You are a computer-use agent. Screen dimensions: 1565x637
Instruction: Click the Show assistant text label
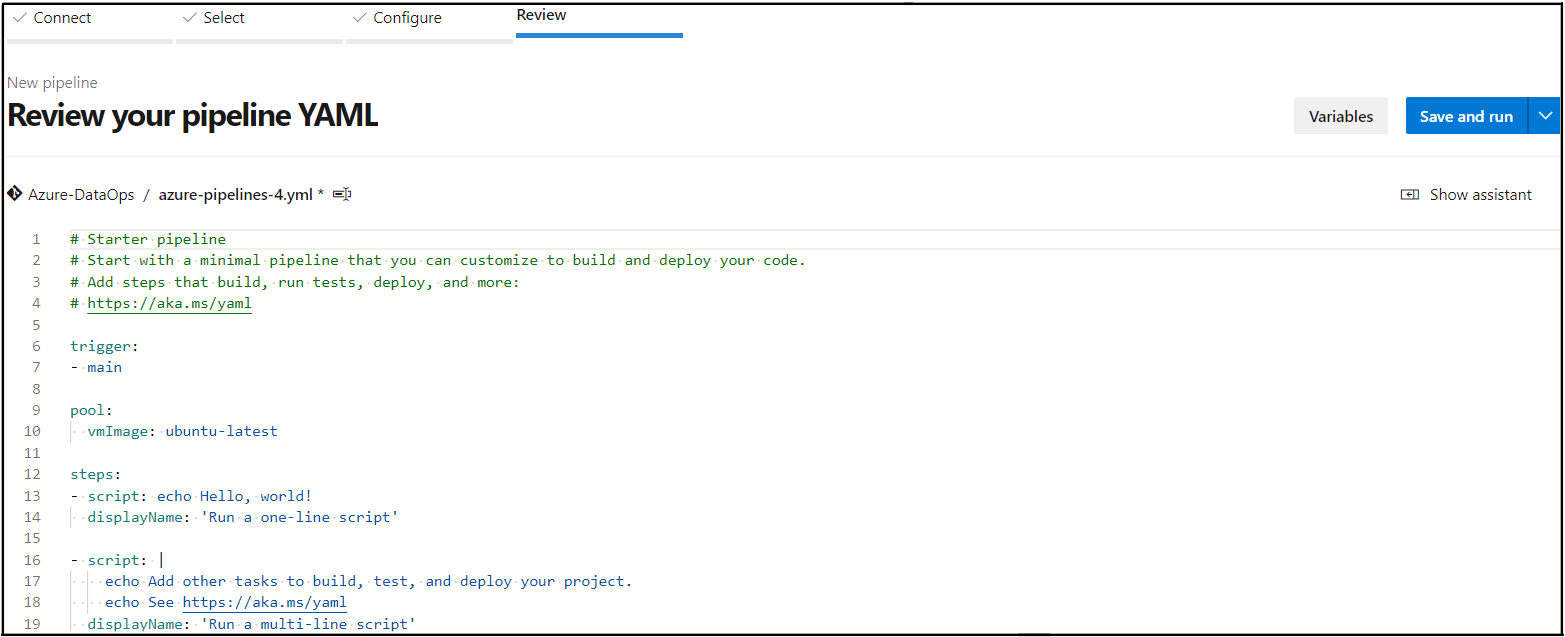click(1480, 195)
